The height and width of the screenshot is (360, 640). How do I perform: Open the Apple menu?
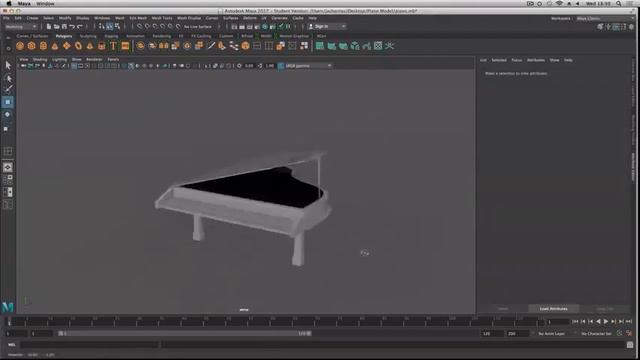[9, 4]
